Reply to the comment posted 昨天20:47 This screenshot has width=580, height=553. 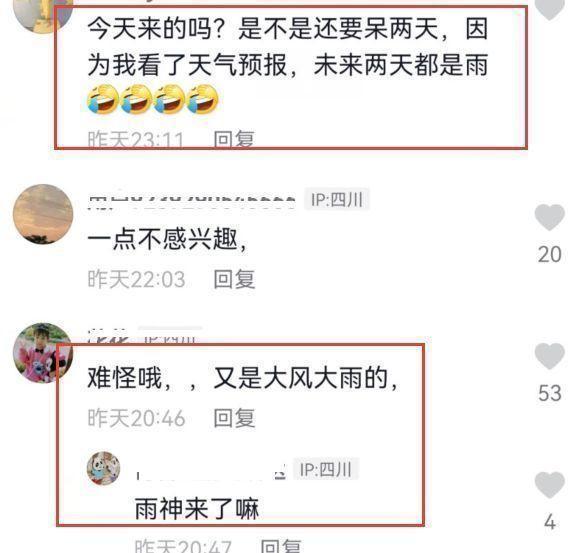[281, 546]
